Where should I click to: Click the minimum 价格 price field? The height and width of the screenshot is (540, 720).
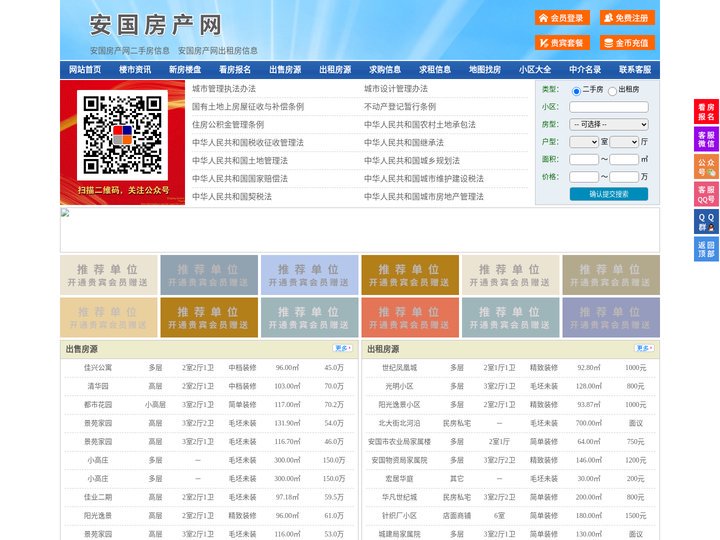point(584,177)
